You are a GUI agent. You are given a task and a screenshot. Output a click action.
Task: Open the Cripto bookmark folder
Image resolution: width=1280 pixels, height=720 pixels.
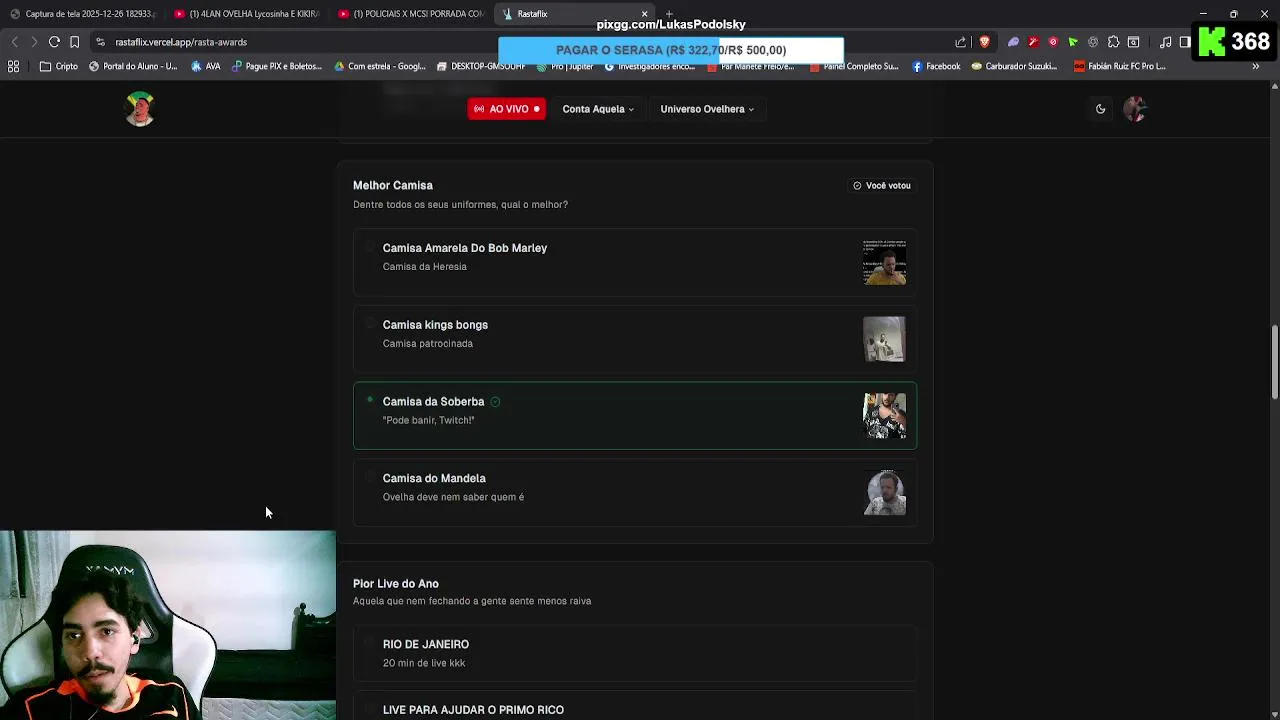pyautogui.click(x=59, y=66)
